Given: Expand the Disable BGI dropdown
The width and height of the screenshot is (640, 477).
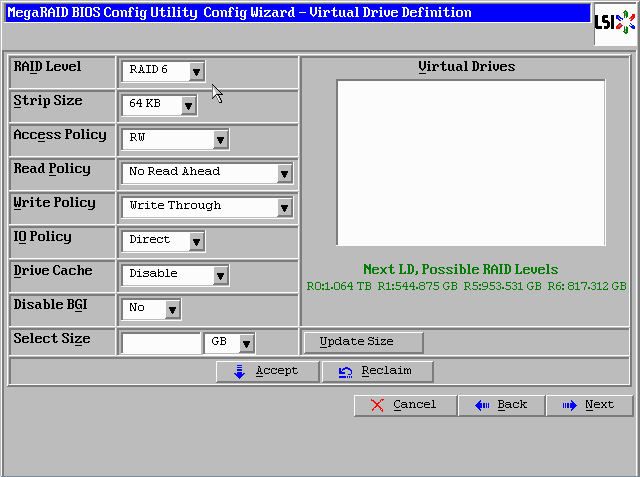Looking at the screenshot, I should (172, 309).
